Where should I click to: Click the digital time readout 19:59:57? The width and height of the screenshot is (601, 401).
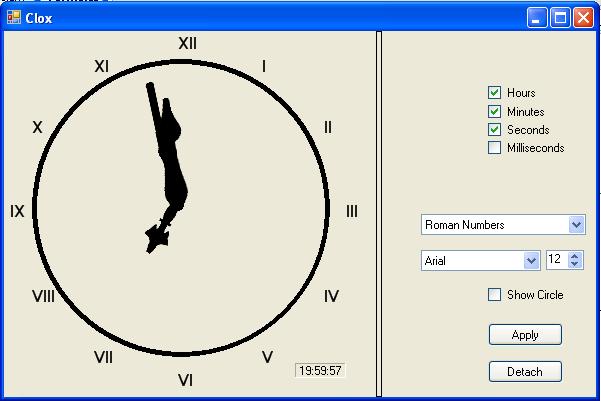[320, 371]
